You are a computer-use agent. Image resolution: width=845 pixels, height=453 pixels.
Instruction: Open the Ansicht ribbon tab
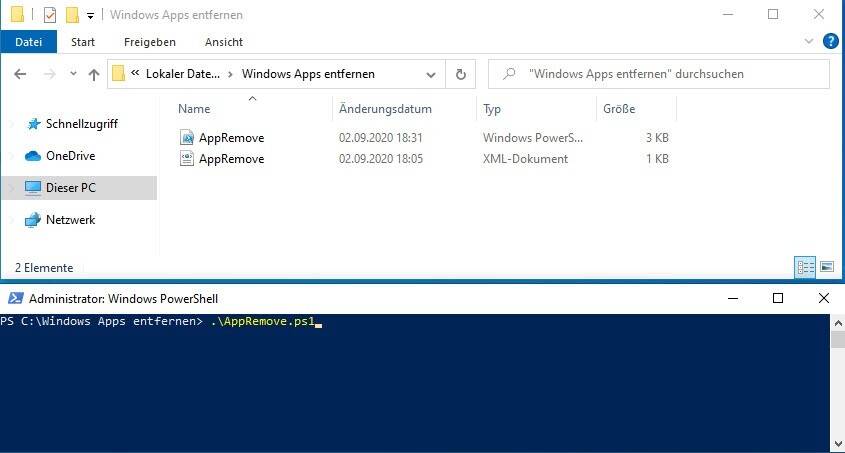[224, 42]
